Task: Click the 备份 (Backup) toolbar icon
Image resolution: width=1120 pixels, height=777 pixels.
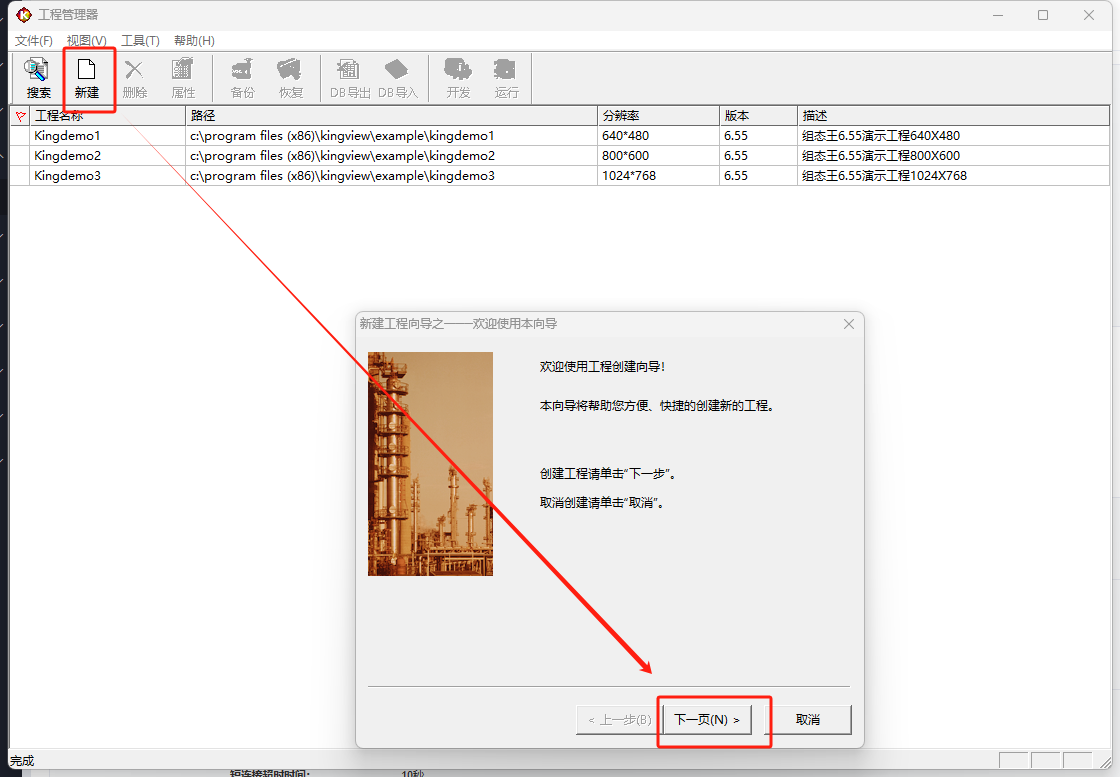Action: 242,78
